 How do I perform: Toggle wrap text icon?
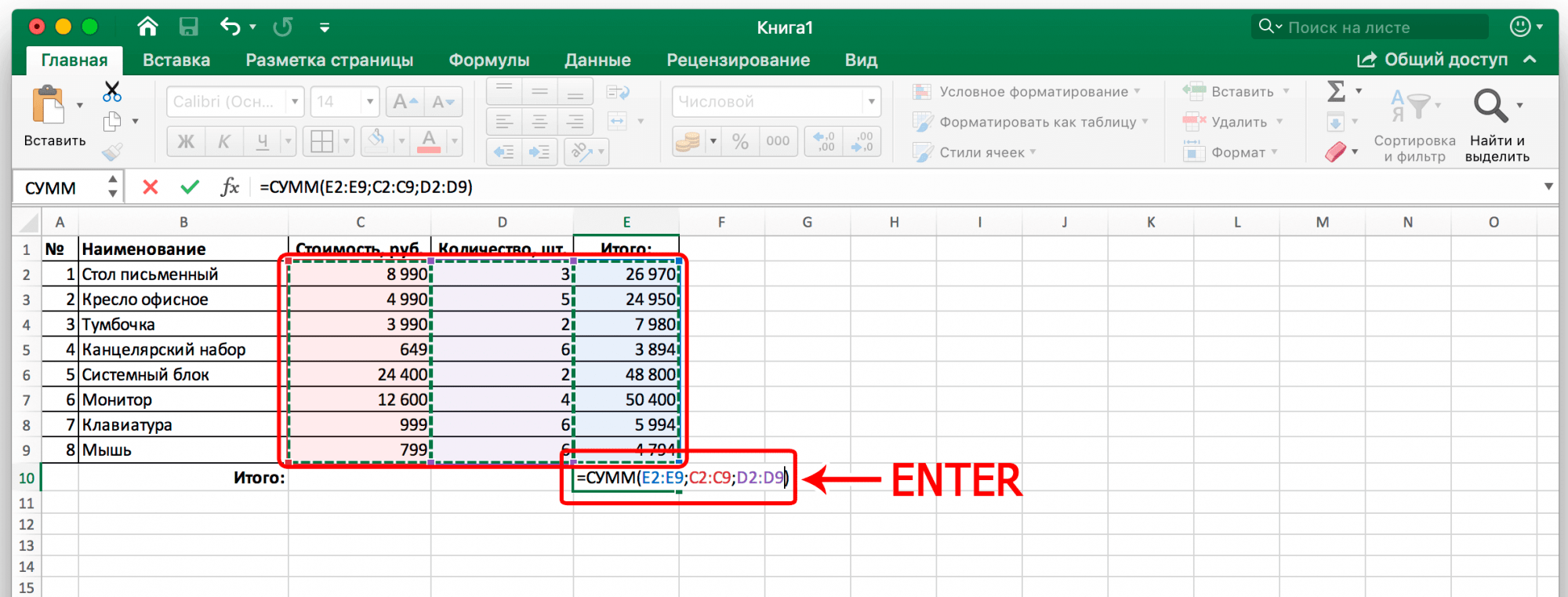tap(619, 93)
